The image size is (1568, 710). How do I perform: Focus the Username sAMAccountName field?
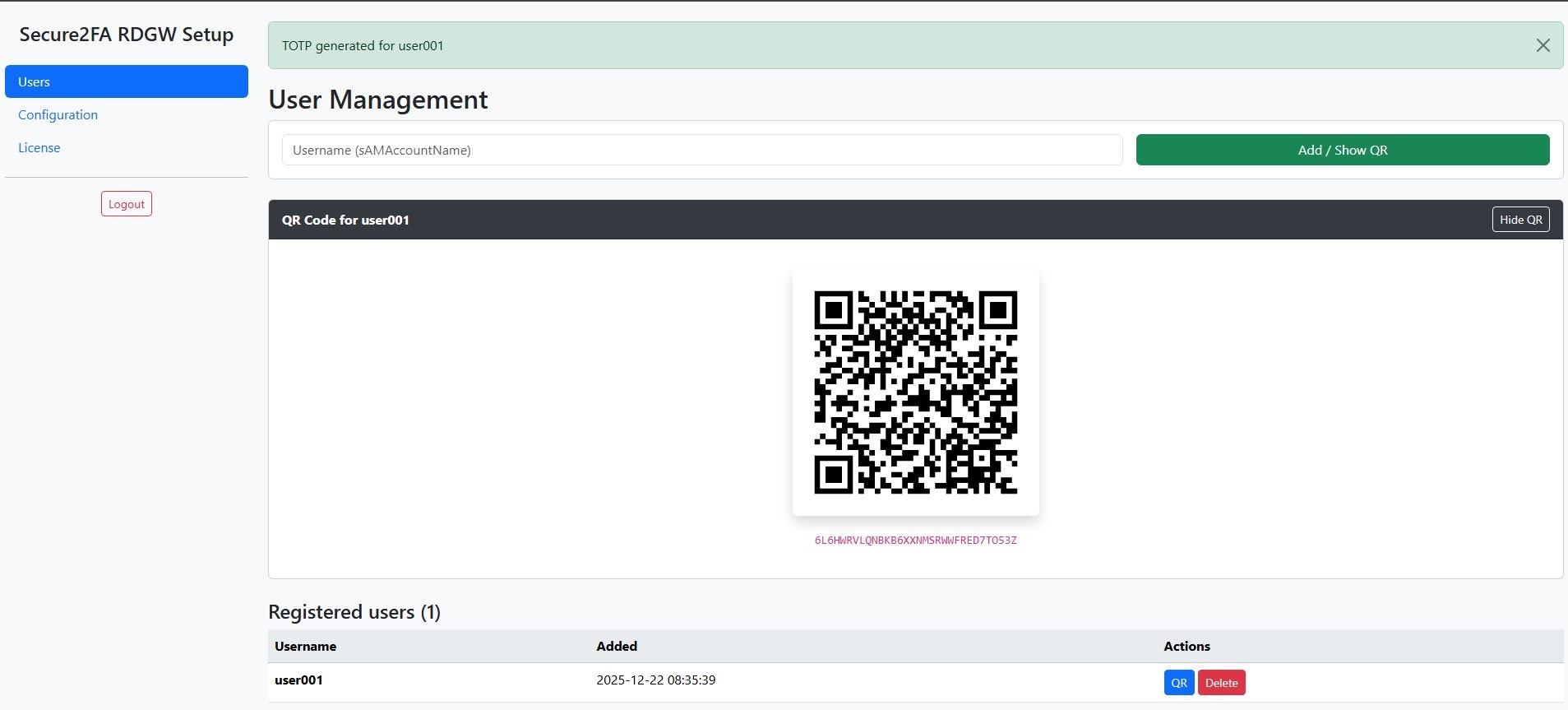(701, 150)
